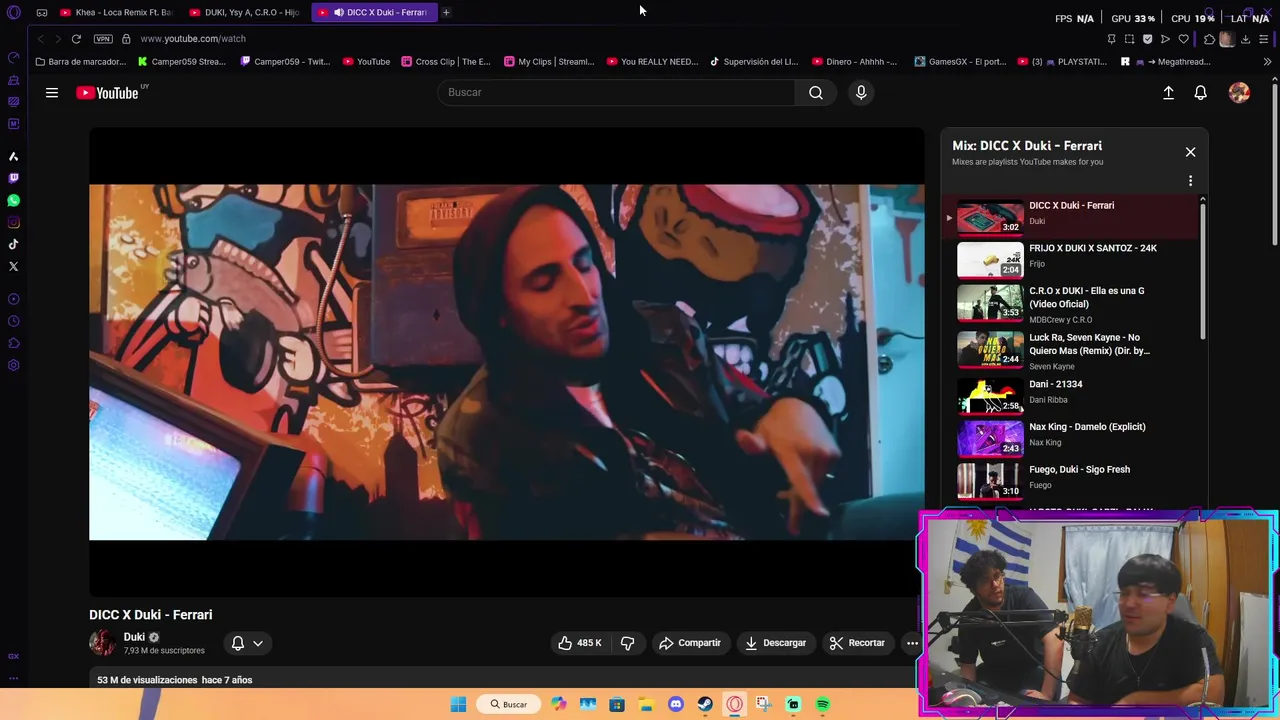Open GamesGX bookmark
Viewport: 1280px width, 720px height.
(960, 61)
